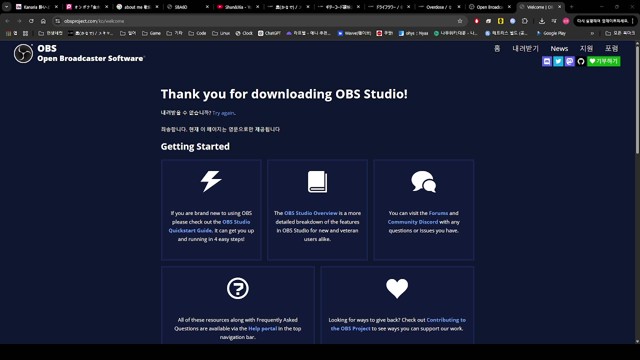640x360 pixels.
Task: Open the OBS Studio Quickstart Guide link
Action: 209,226
